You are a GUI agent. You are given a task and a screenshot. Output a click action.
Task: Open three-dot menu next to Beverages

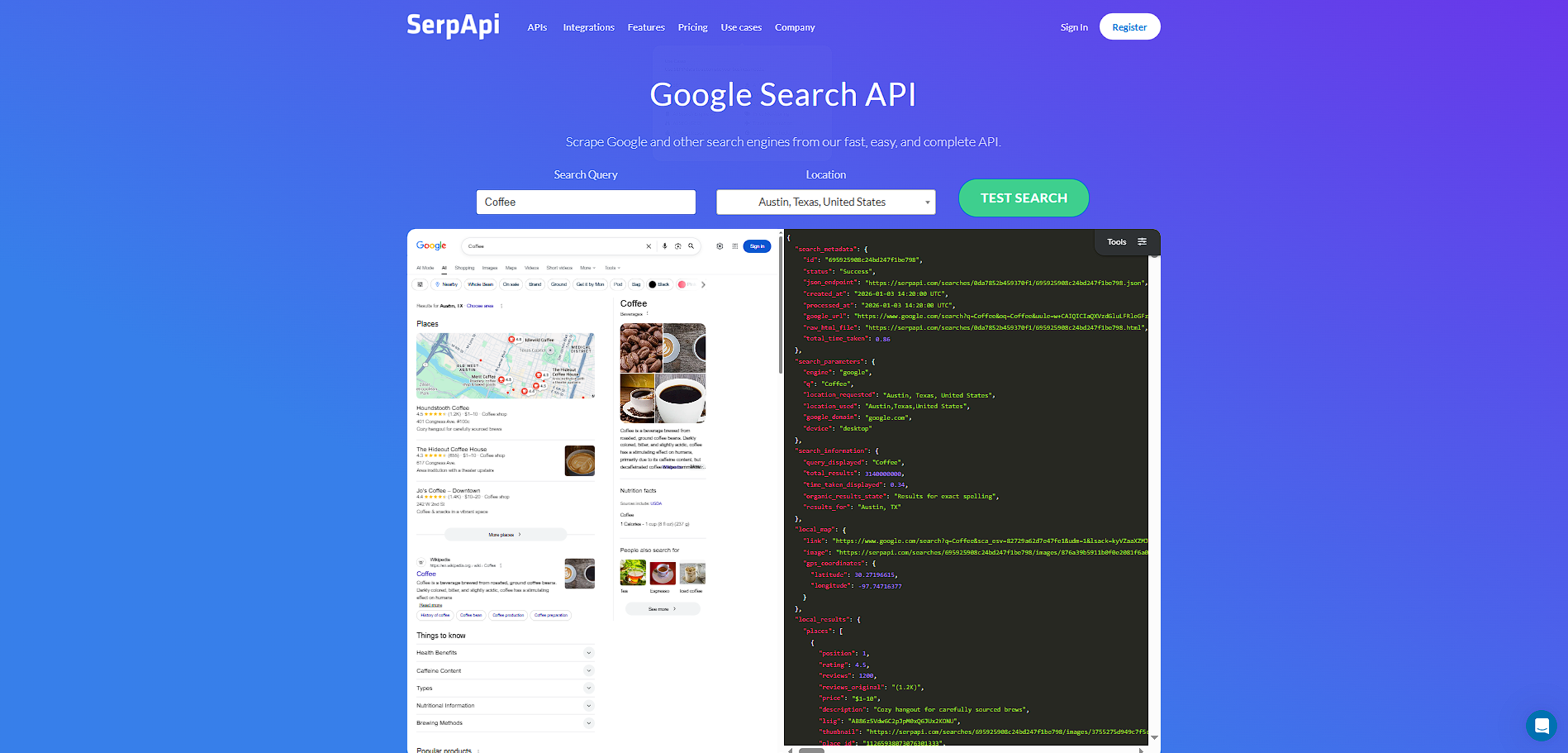648,314
